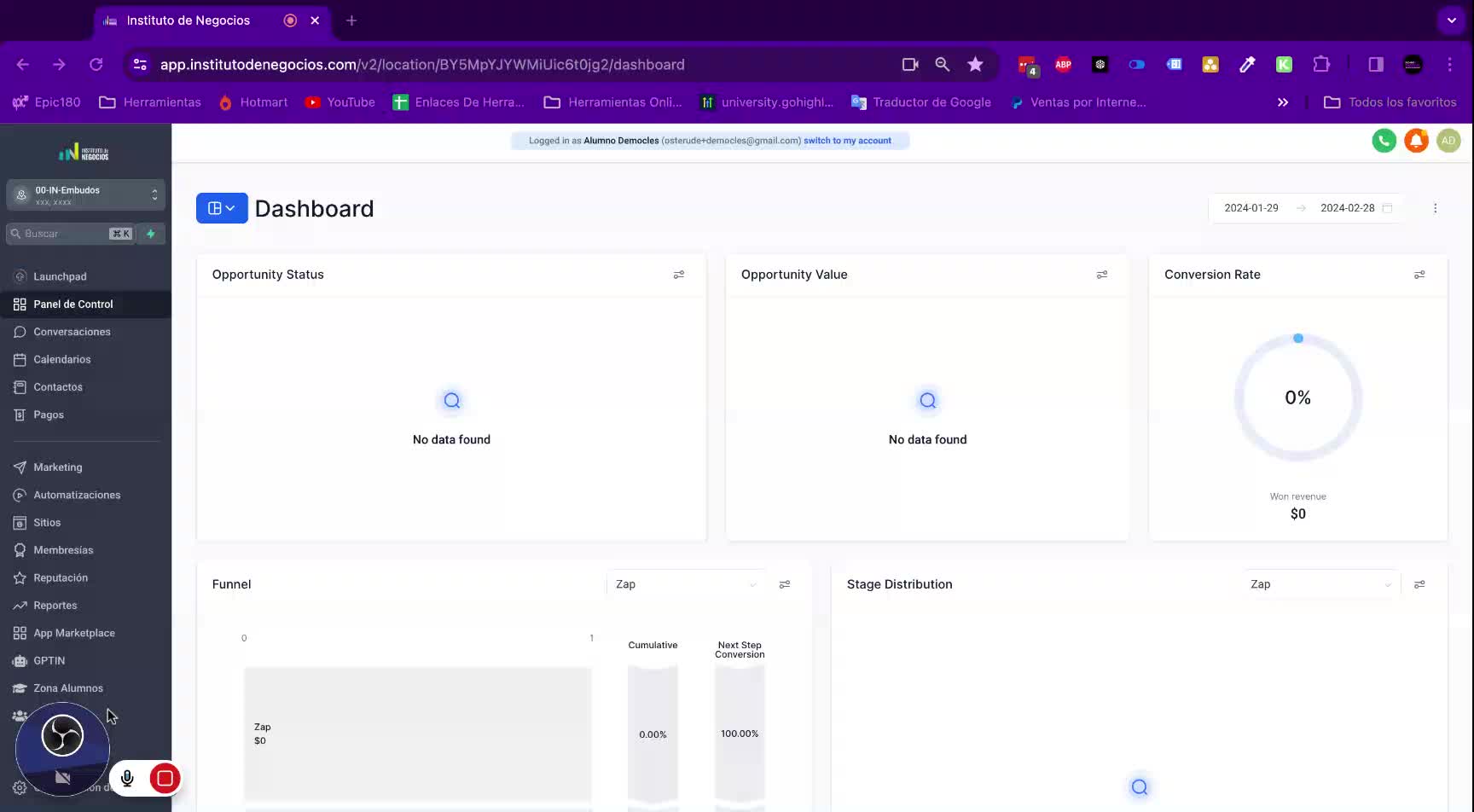Open the Epic180 bookmark
Image resolution: width=1474 pixels, height=812 pixels.
(x=47, y=102)
